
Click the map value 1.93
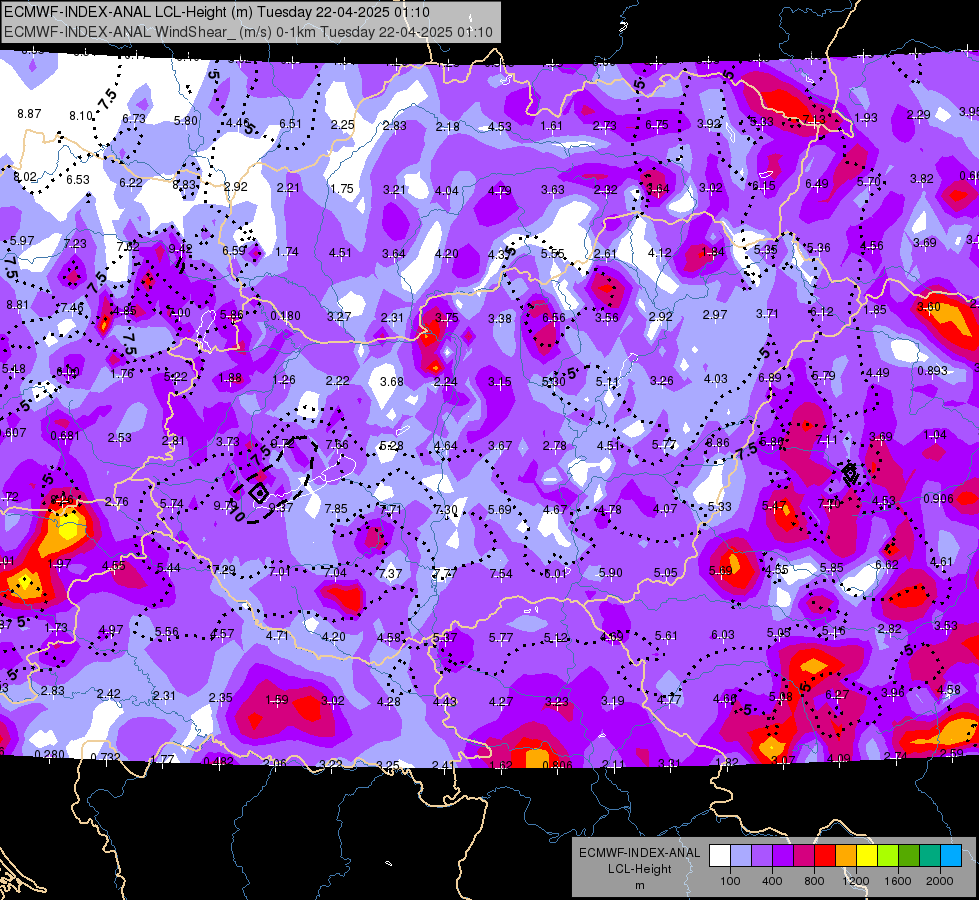[x=866, y=117]
